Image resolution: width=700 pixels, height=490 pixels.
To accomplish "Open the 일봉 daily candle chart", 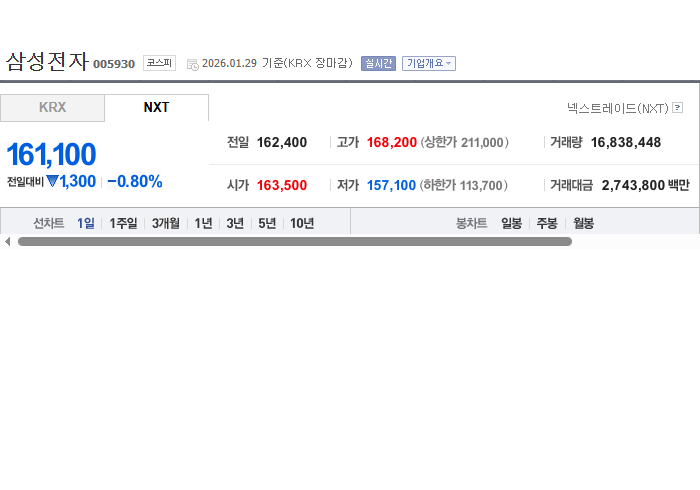I will (511, 223).
